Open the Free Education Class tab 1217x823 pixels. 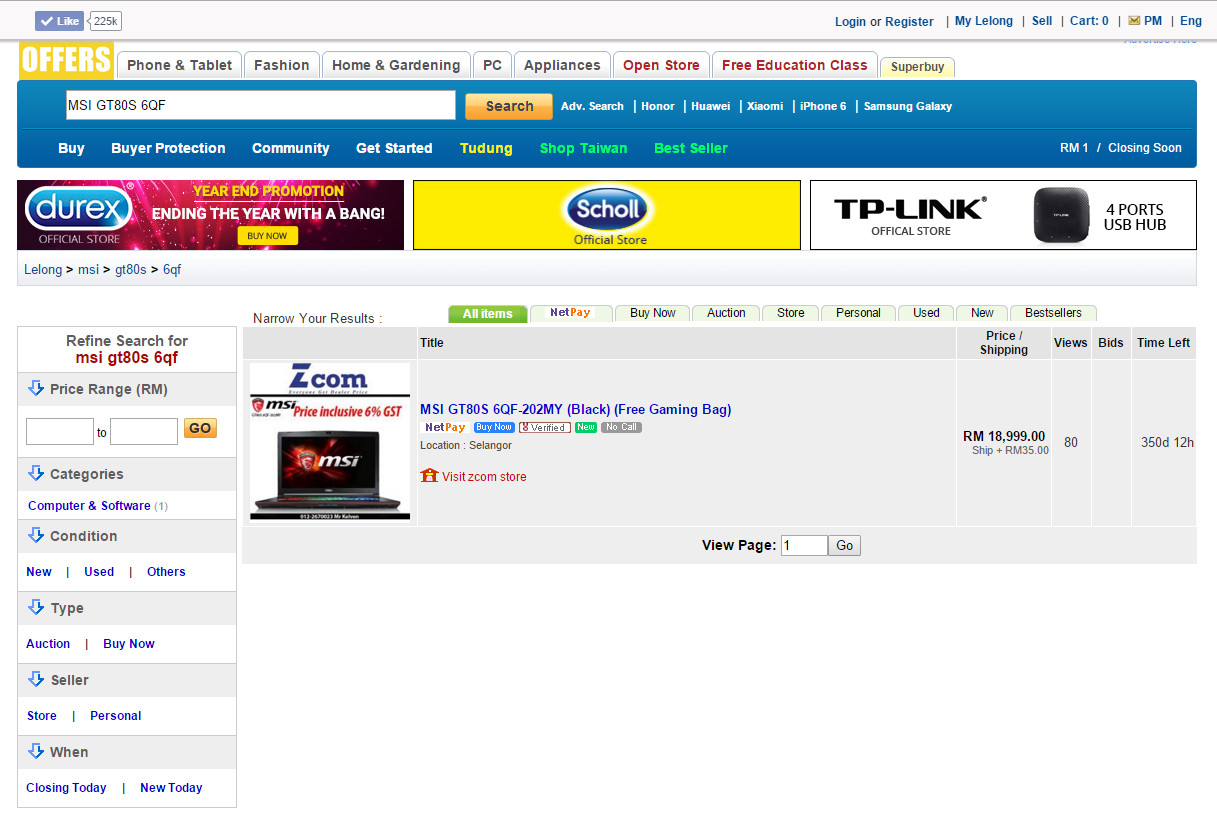(795, 65)
